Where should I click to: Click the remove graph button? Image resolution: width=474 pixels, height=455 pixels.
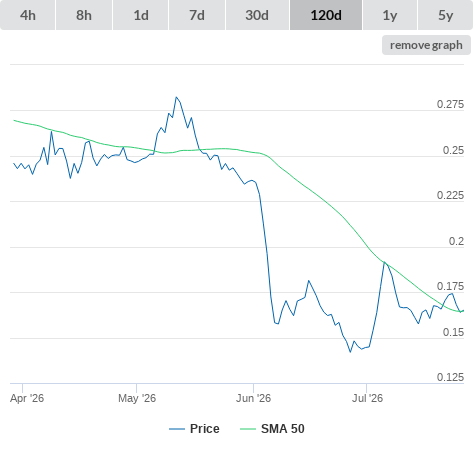426,45
